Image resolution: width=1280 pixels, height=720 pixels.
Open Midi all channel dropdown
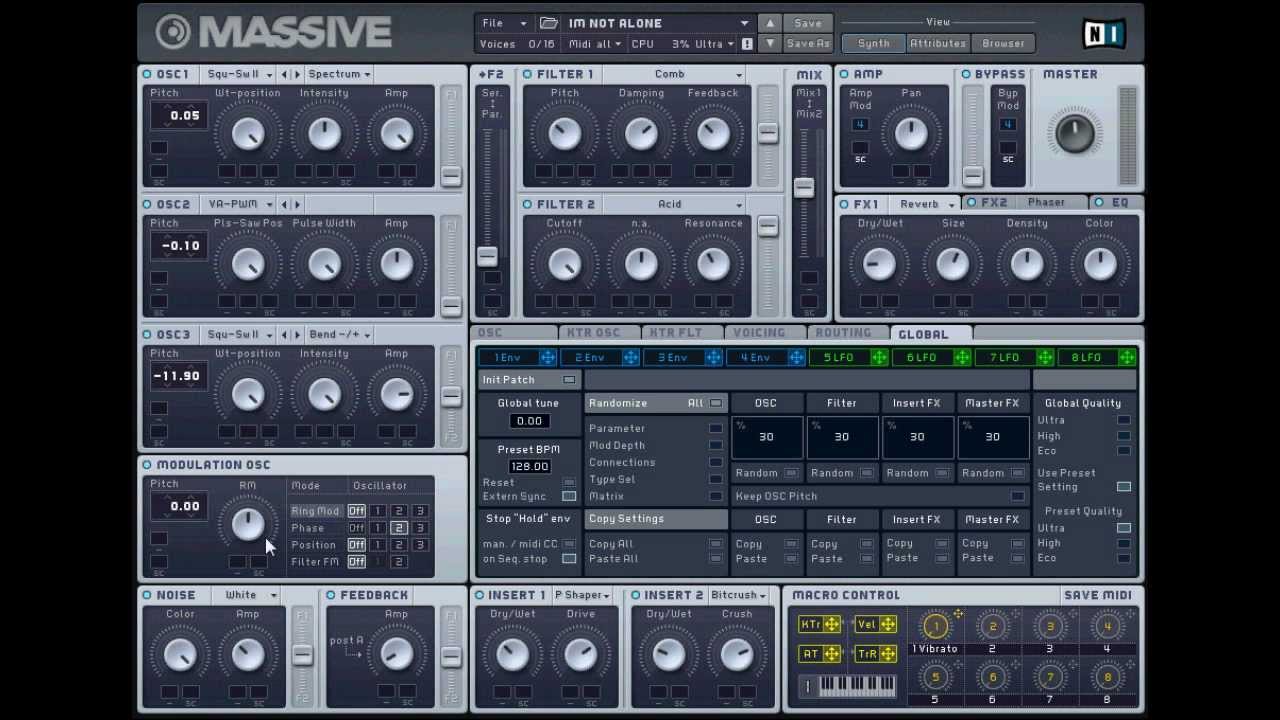(x=595, y=44)
